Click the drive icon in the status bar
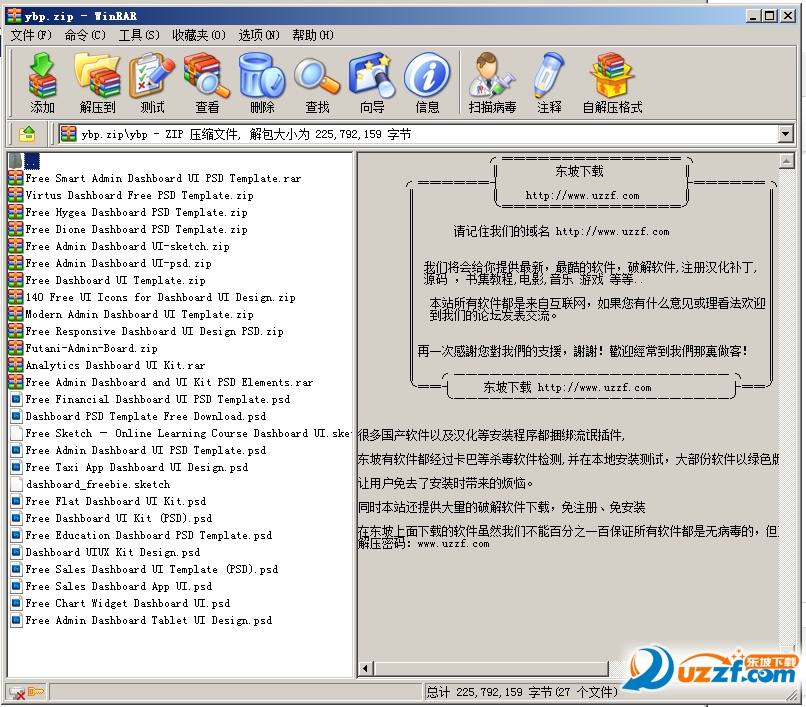Image resolution: width=806 pixels, height=707 pixels. pos(16,693)
